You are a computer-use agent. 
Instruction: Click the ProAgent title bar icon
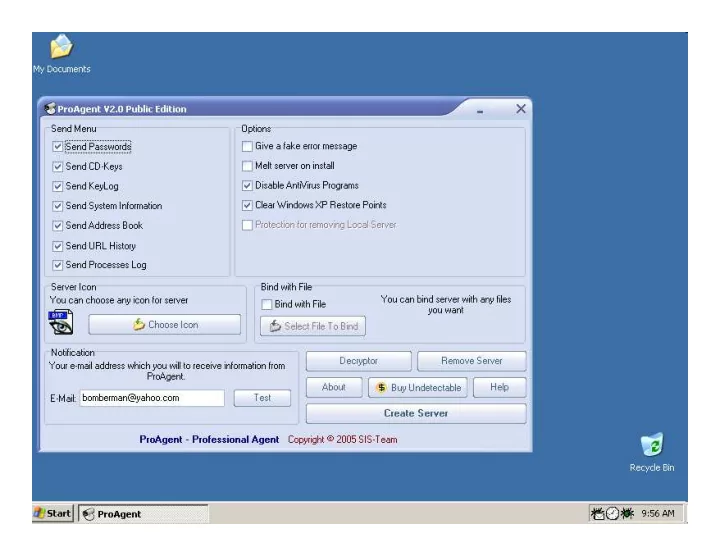pos(50,109)
